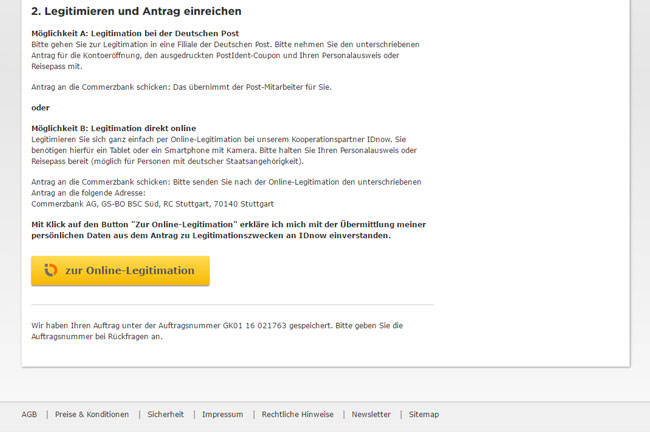The image size is (650, 432).
Task: Click bold consent text 'Mit Klick auf den Button'
Action: click(x=80, y=224)
